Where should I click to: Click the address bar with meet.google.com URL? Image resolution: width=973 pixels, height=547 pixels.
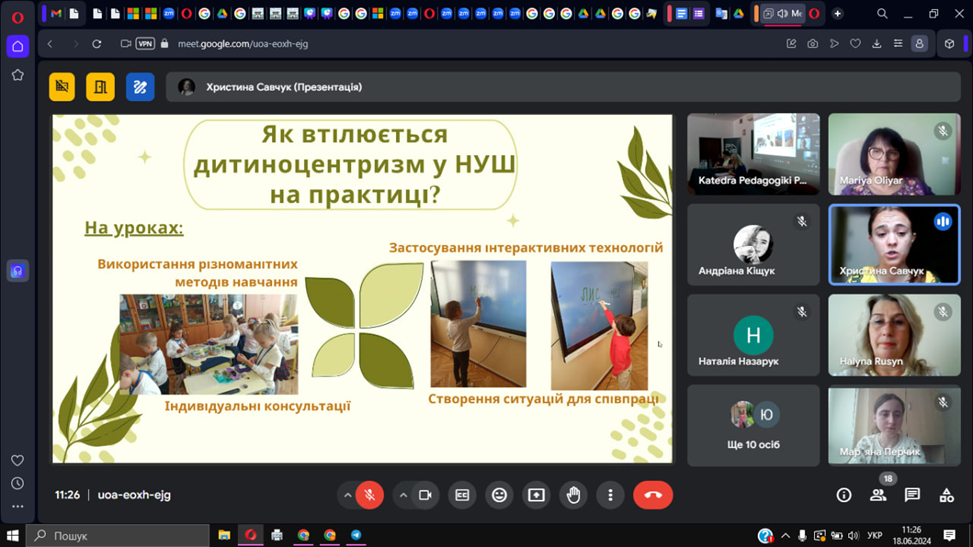[x=400, y=44]
